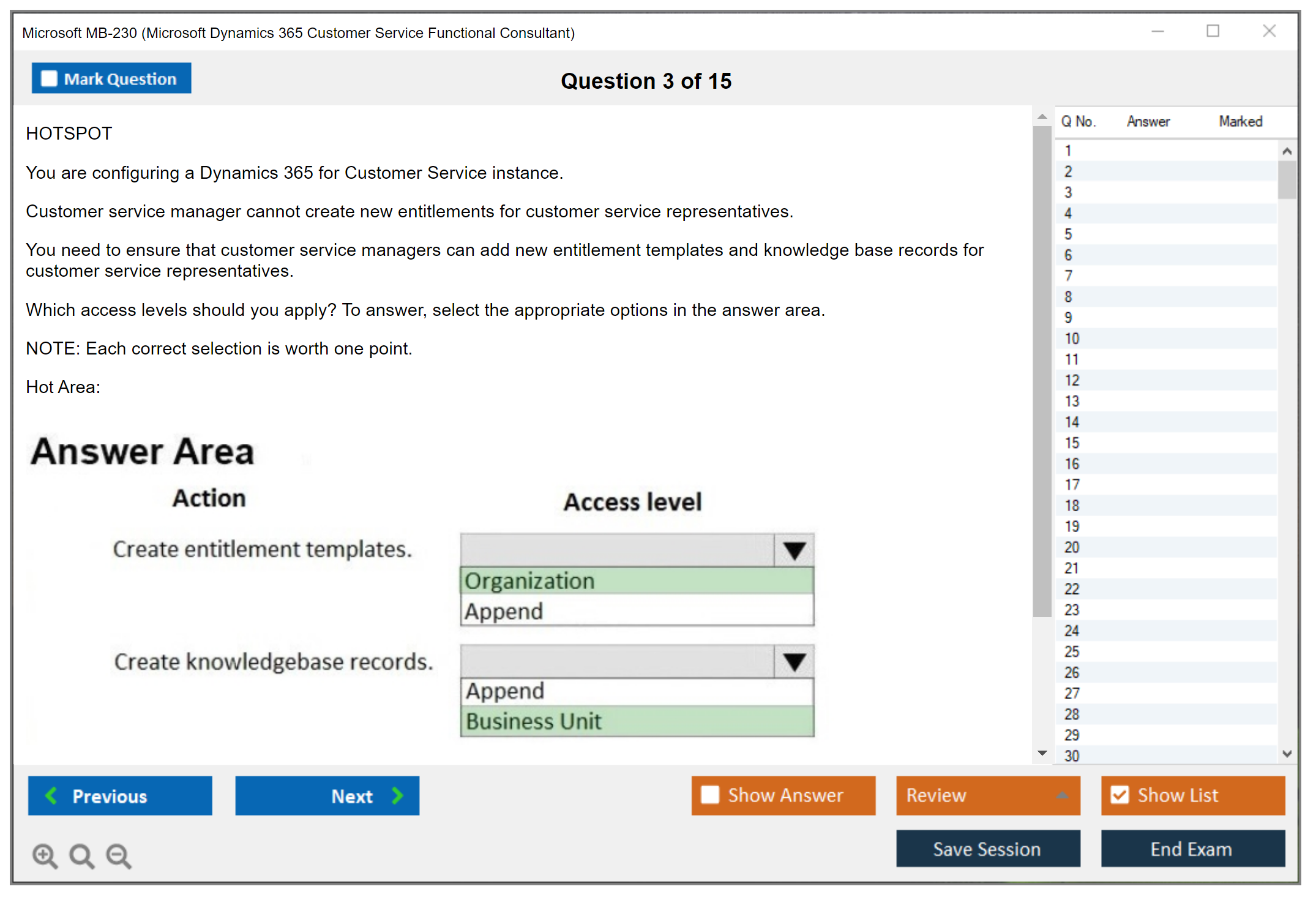
Task: Open the knowledgebase records access level dropdown
Action: 794,661
